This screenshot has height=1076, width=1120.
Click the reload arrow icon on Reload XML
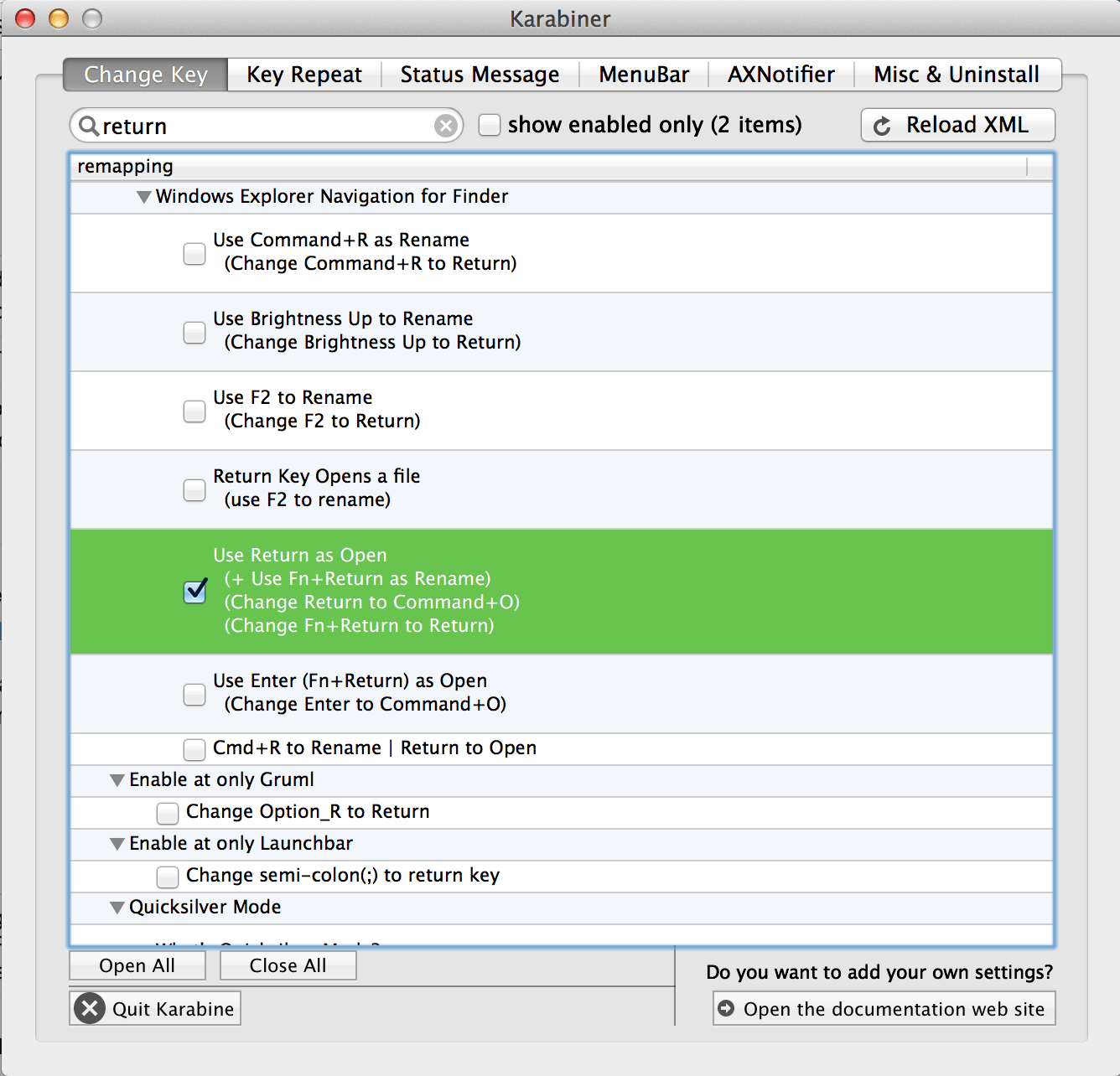(882, 126)
